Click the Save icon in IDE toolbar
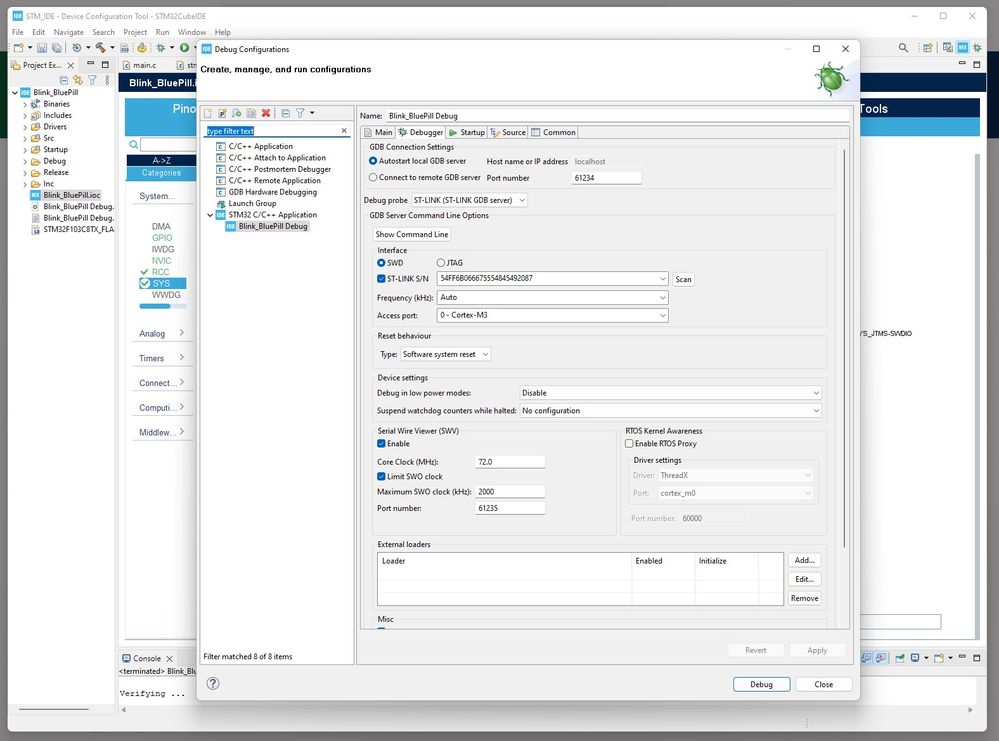The height and width of the screenshot is (741, 999). pyautogui.click(x=42, y=48)
